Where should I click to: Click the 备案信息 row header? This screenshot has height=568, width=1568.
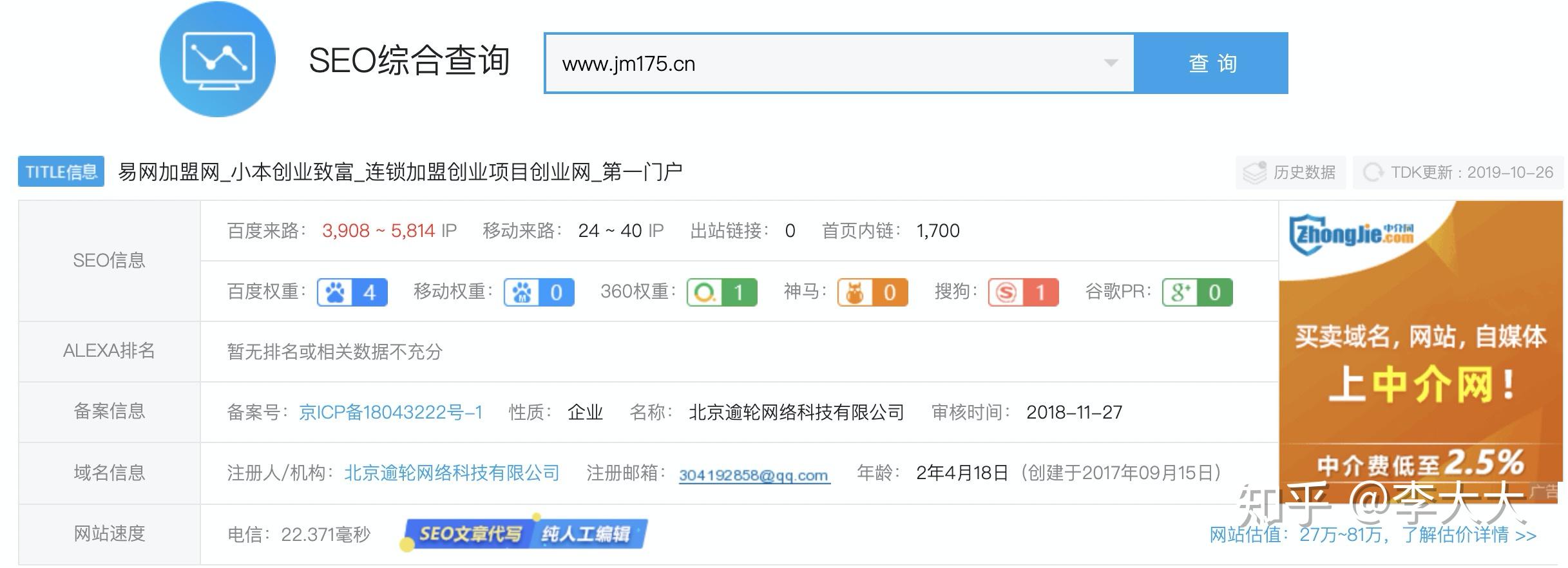[x=109, y=412]
